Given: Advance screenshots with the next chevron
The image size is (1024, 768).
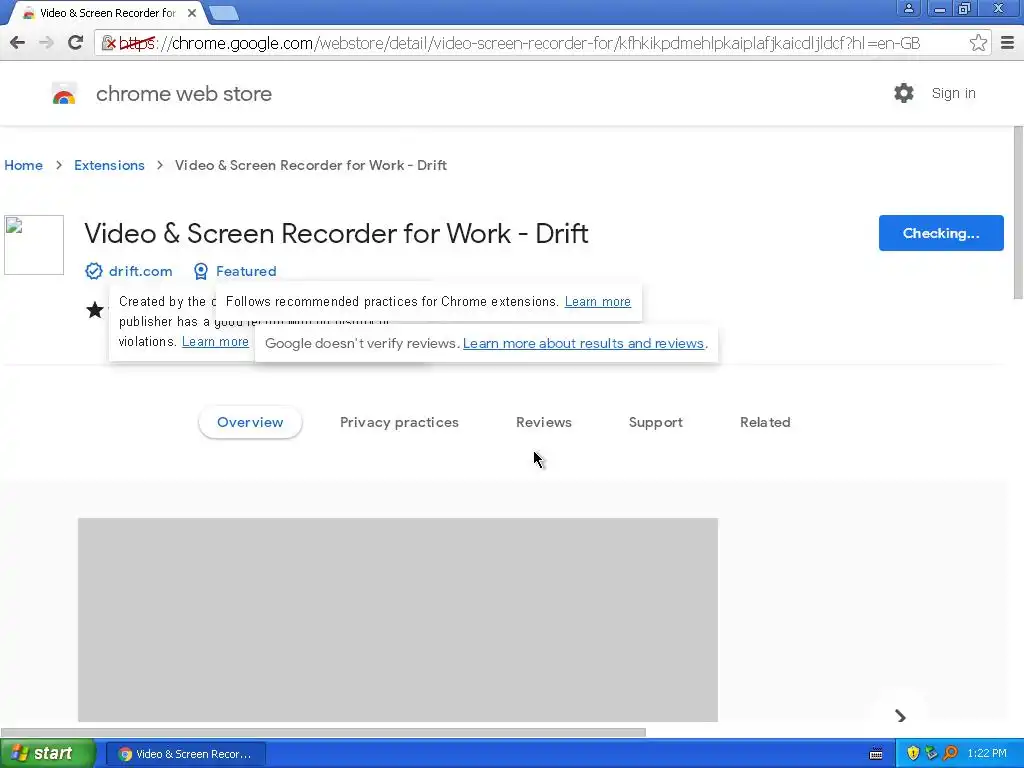Looking at the screenshot, I should point(901,716).
